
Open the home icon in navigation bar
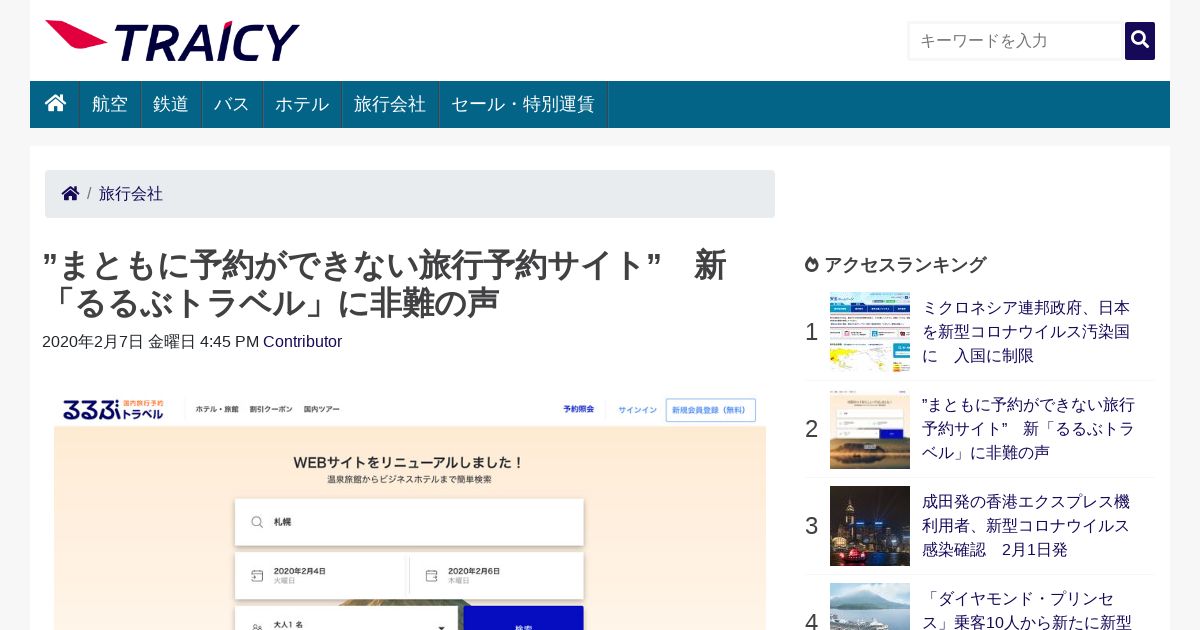coord(55,104)
